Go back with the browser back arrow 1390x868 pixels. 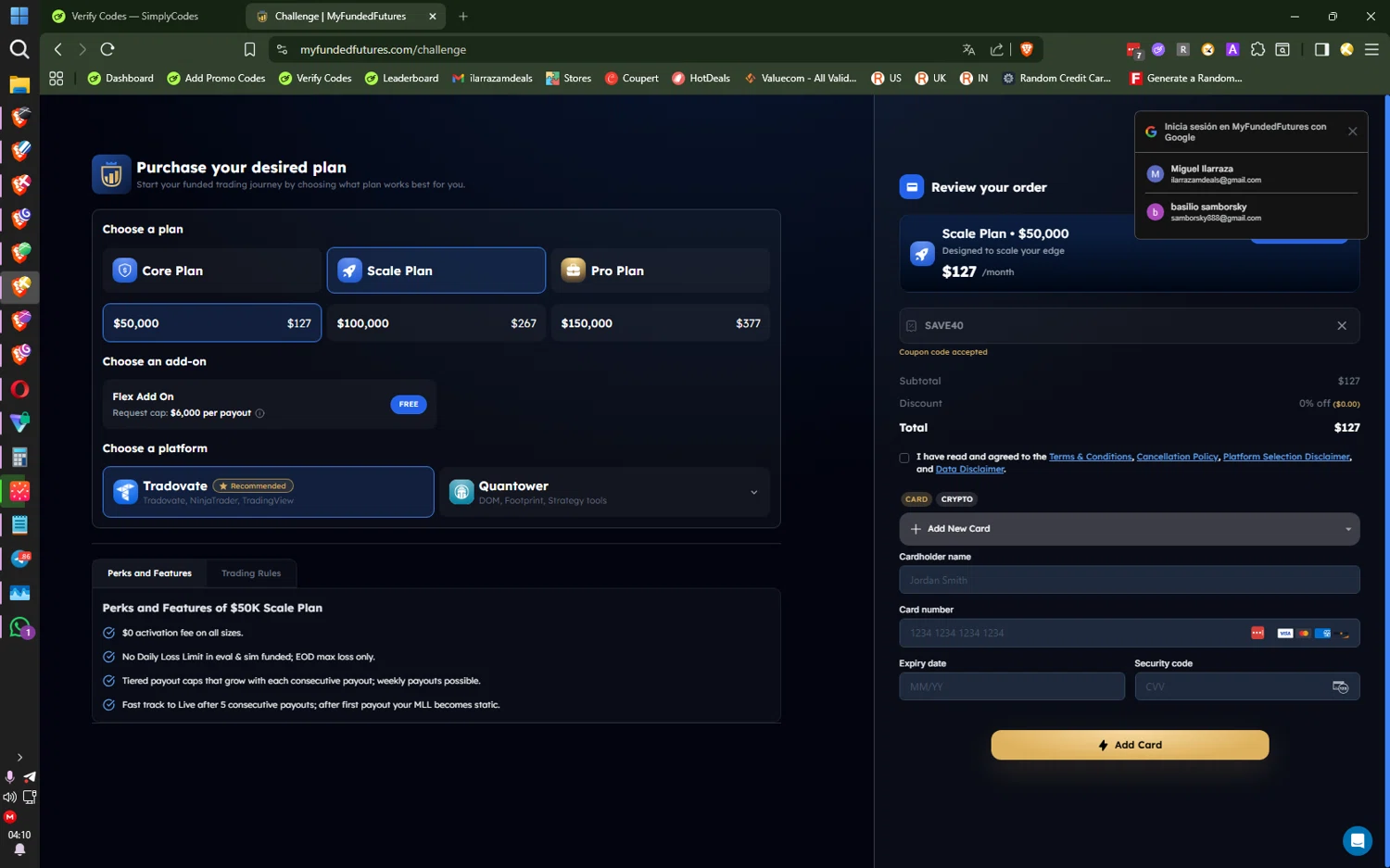click(x=58, y=49)
